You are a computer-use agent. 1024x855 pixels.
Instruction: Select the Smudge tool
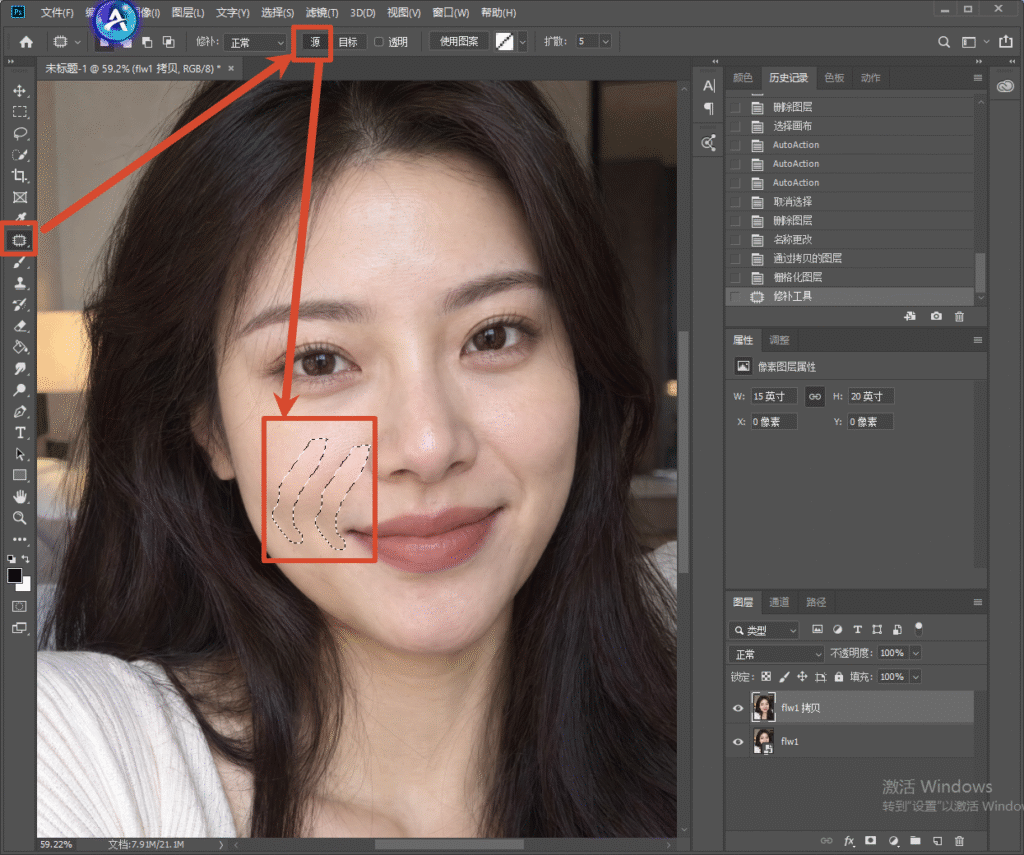[20, 368]
